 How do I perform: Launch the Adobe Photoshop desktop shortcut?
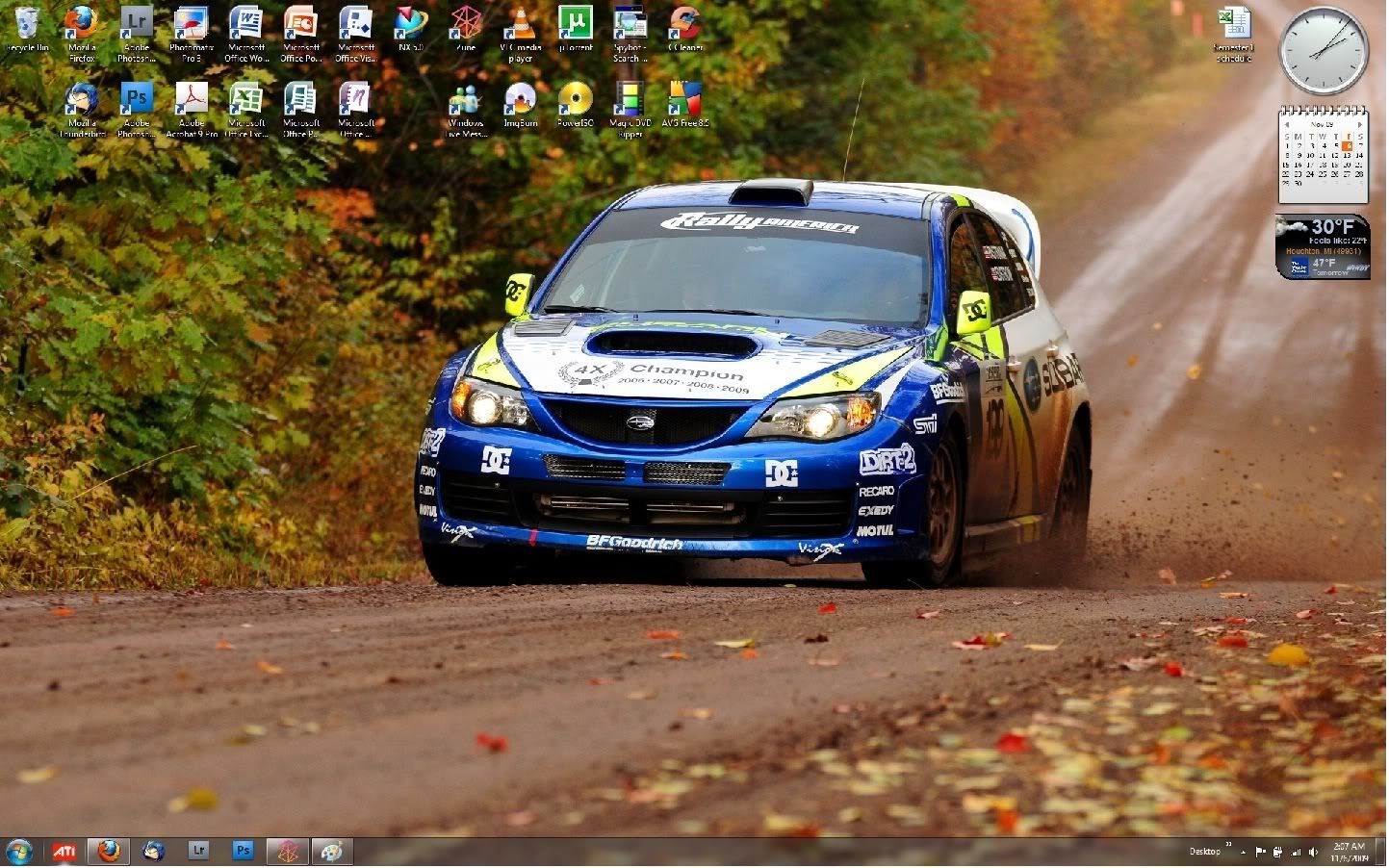[x=137, y=110]
